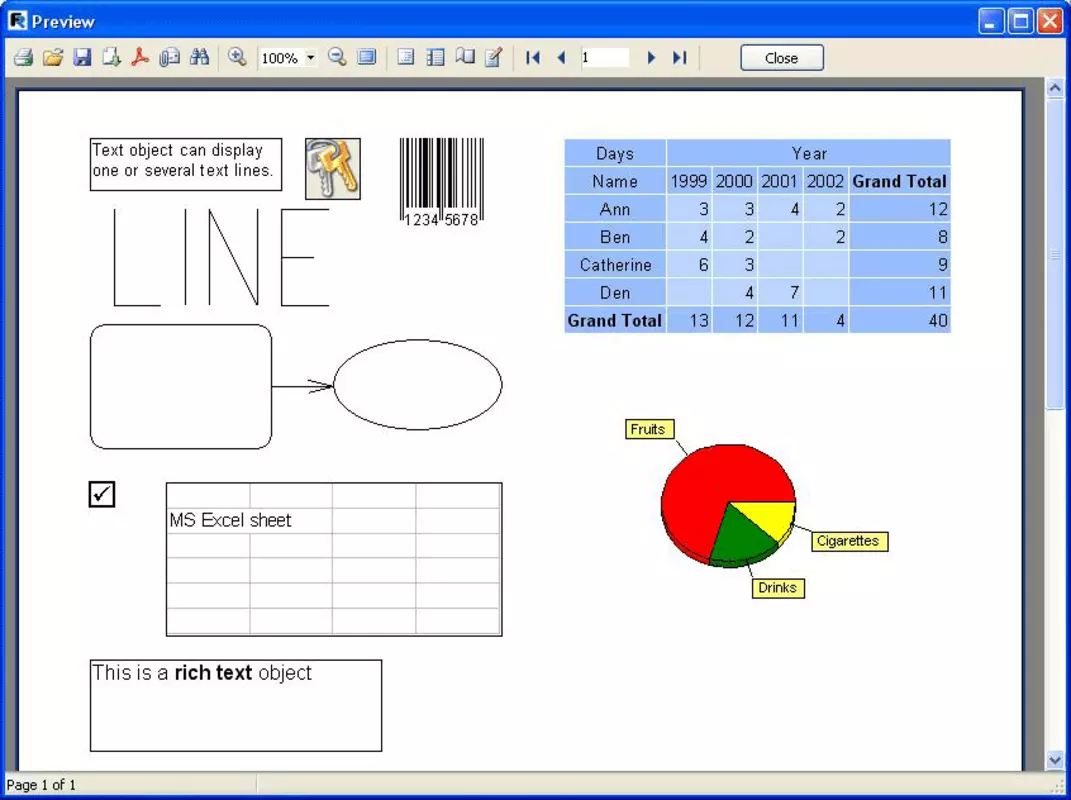Click the '1999' column header
Viewport: 1071px width, 800px height.
click(689, 181)
